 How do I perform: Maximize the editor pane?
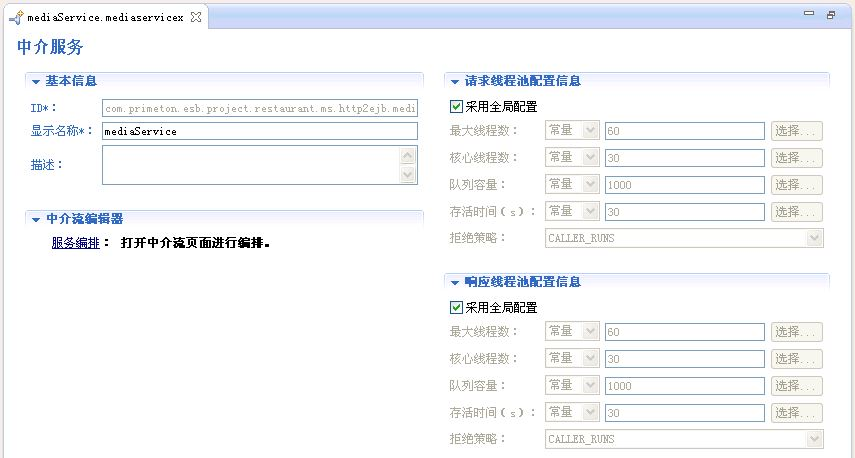click(x=830, y=15)
